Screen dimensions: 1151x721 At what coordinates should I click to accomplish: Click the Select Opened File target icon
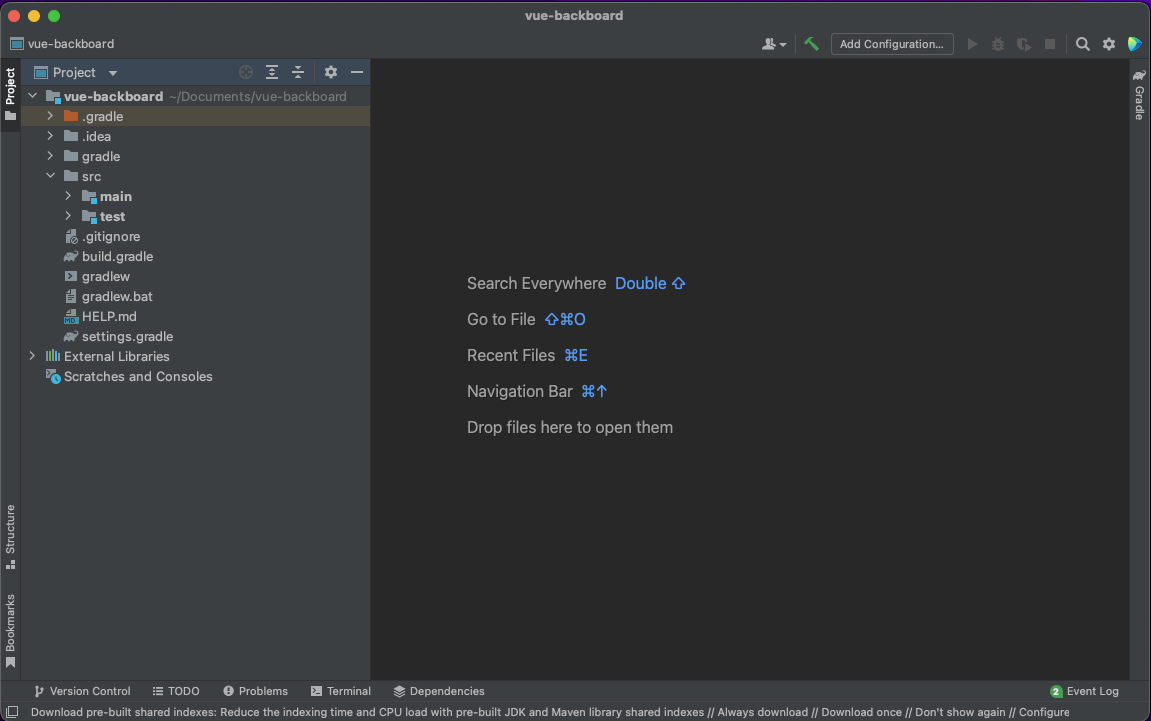tap(246, 72)
